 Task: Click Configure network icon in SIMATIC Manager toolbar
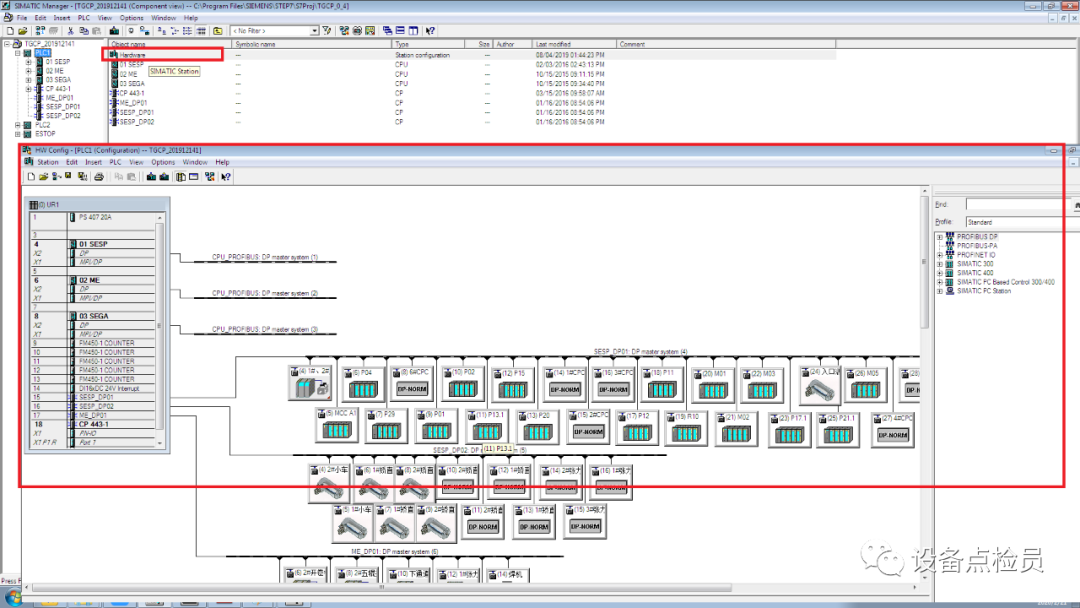pos(344,31)
